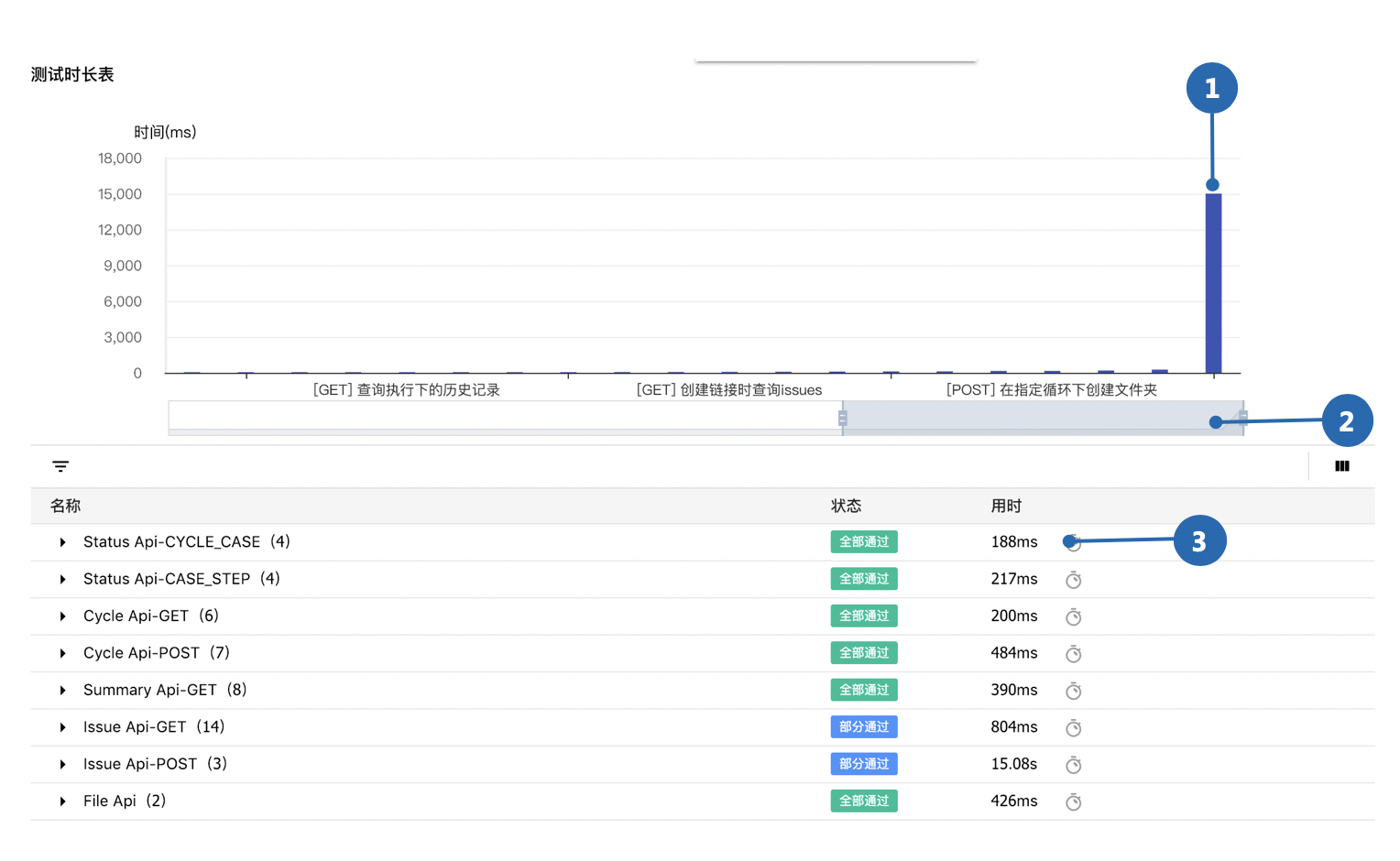The image size is (1400, 861).
Task: Click stopwatch icon for File Api
Action: 1074,801
